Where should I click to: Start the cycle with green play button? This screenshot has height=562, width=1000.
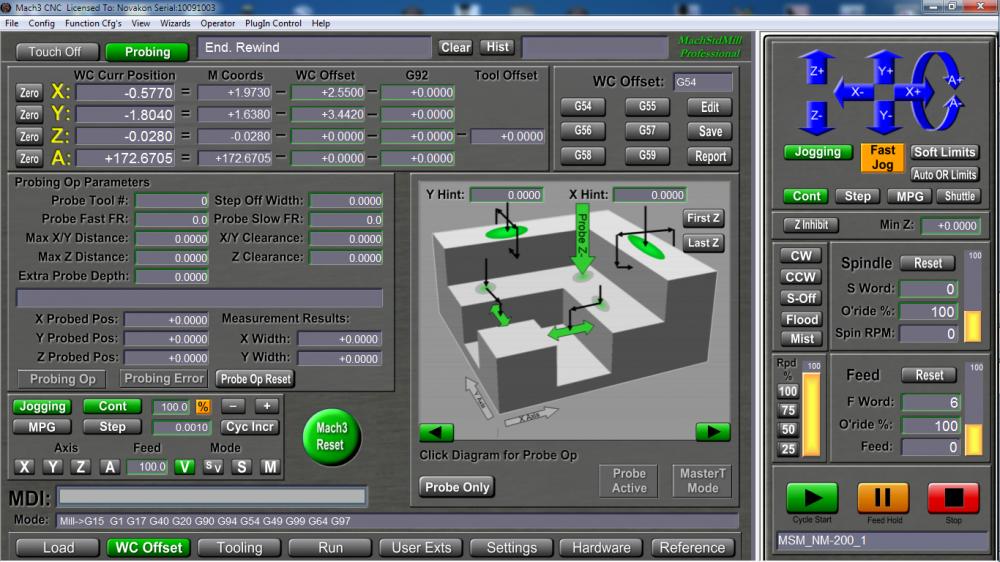coord(812,498)
